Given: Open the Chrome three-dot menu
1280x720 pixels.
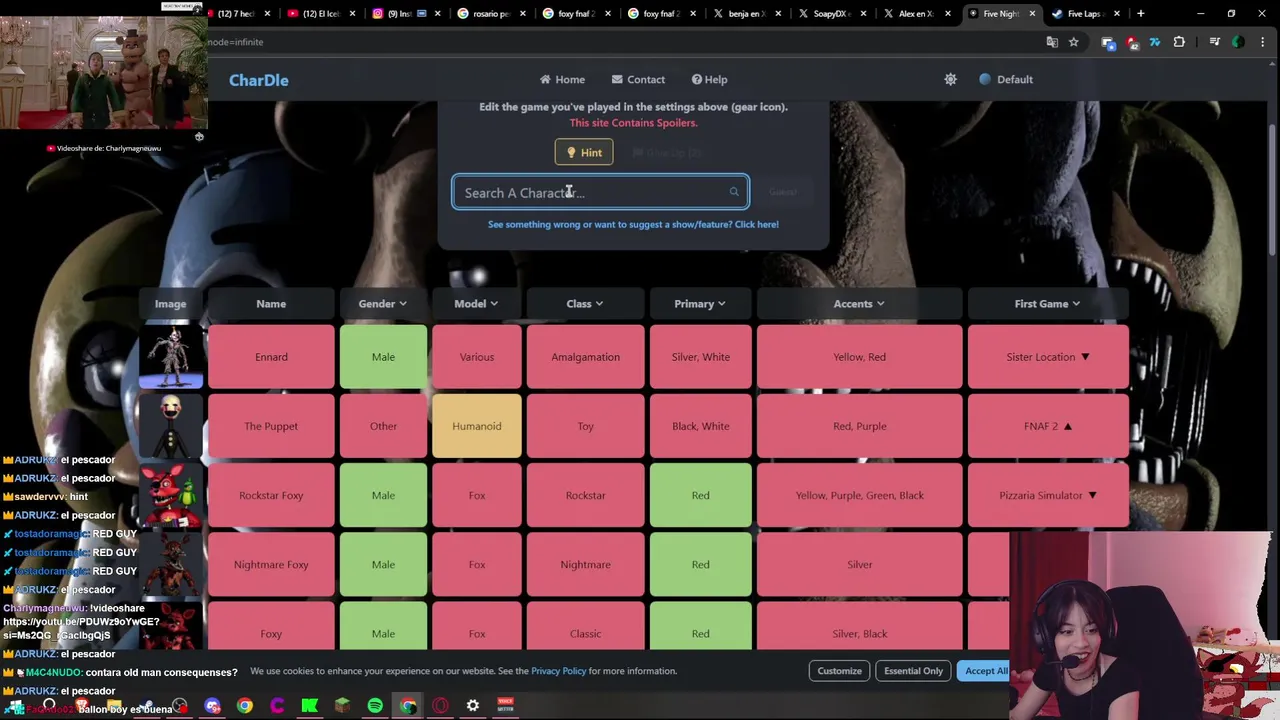Looking at the screenshot, I should (x=1261, y=42).
